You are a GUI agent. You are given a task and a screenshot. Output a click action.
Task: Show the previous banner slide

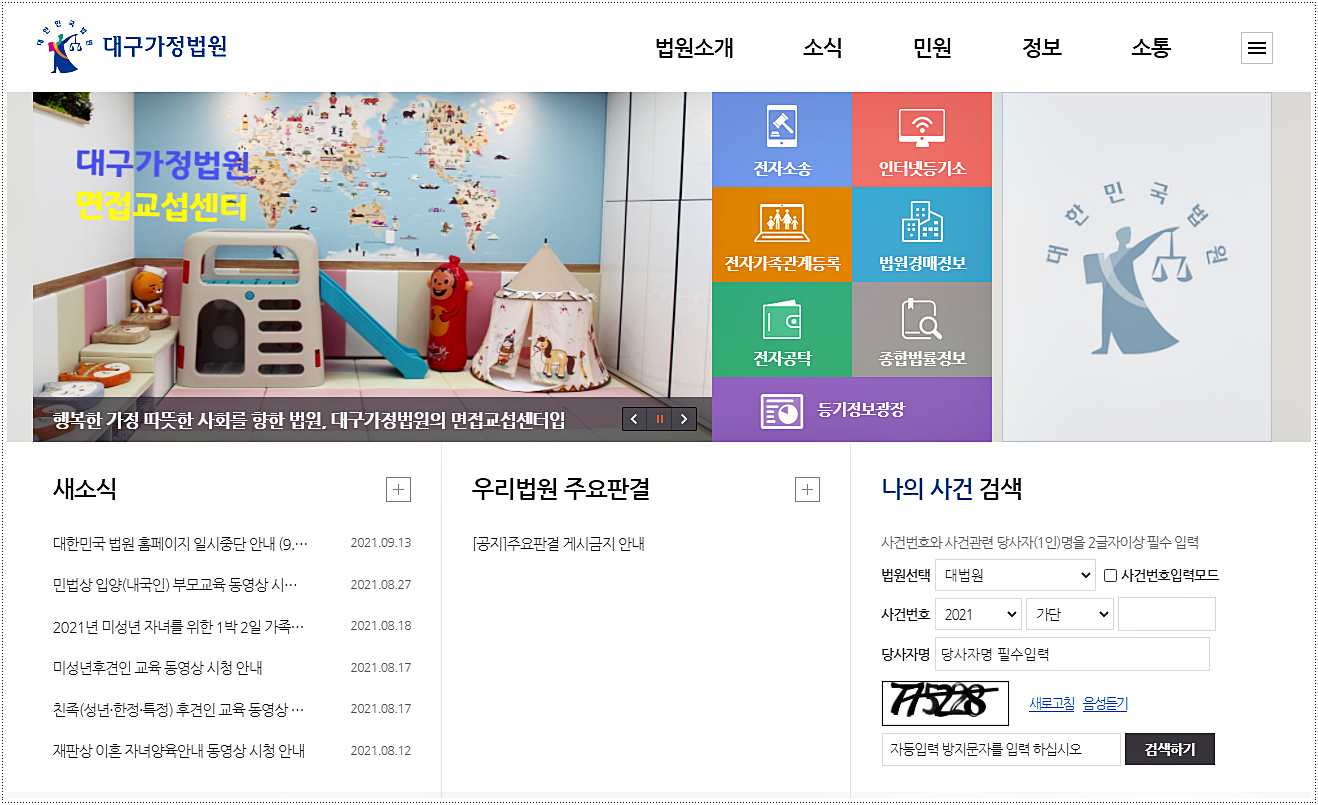tap(634, 419)
